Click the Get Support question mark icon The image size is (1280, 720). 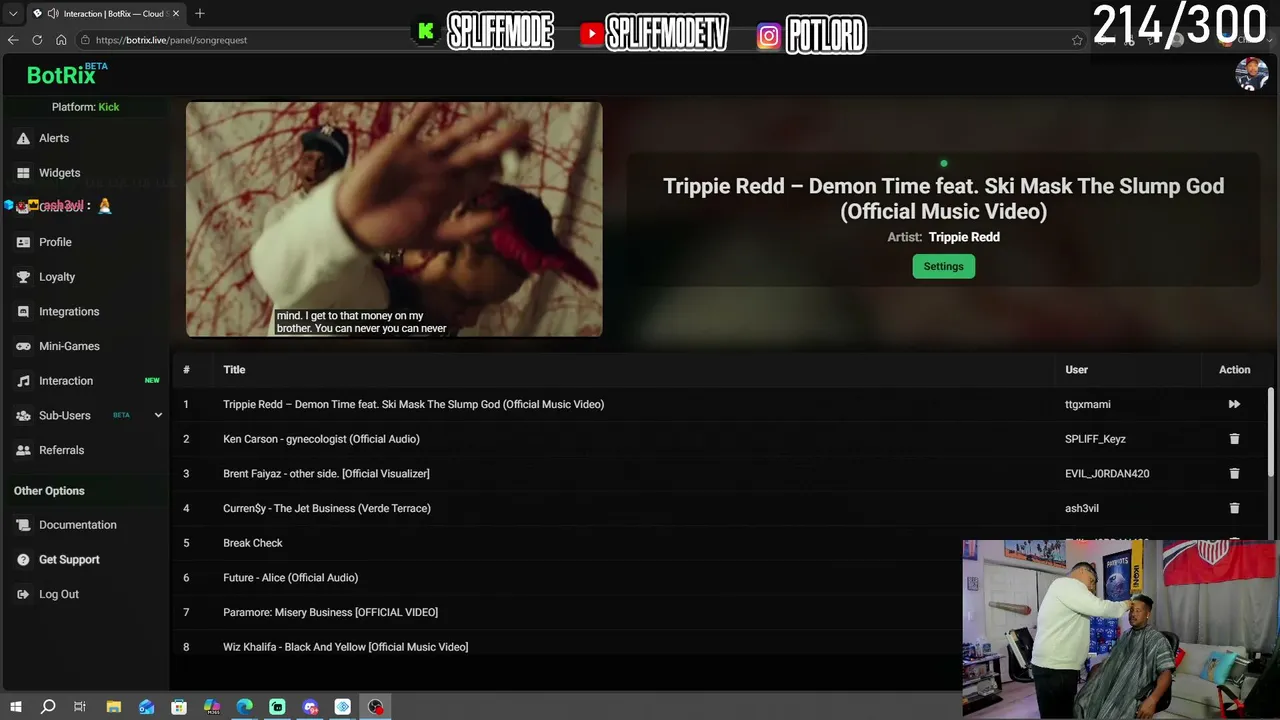23,560
